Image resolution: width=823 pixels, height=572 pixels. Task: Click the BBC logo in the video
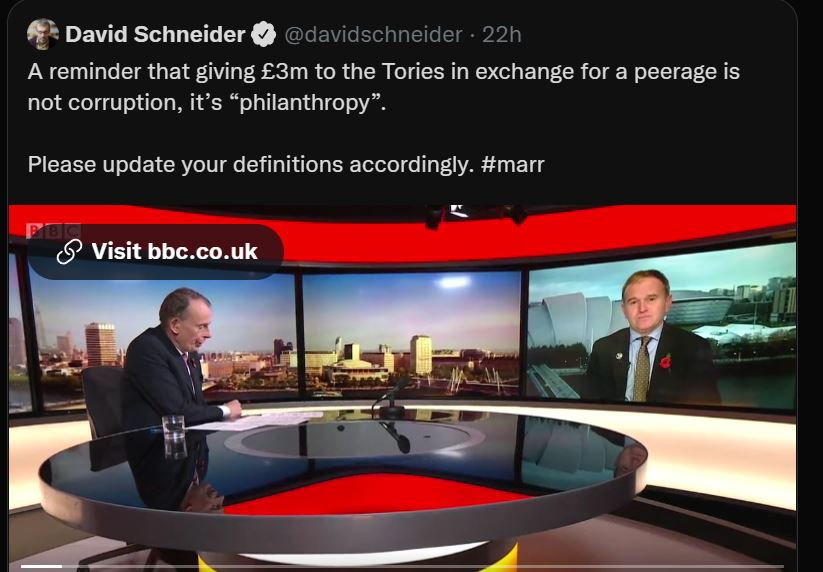pyautogui.click(x=52, y=230)
